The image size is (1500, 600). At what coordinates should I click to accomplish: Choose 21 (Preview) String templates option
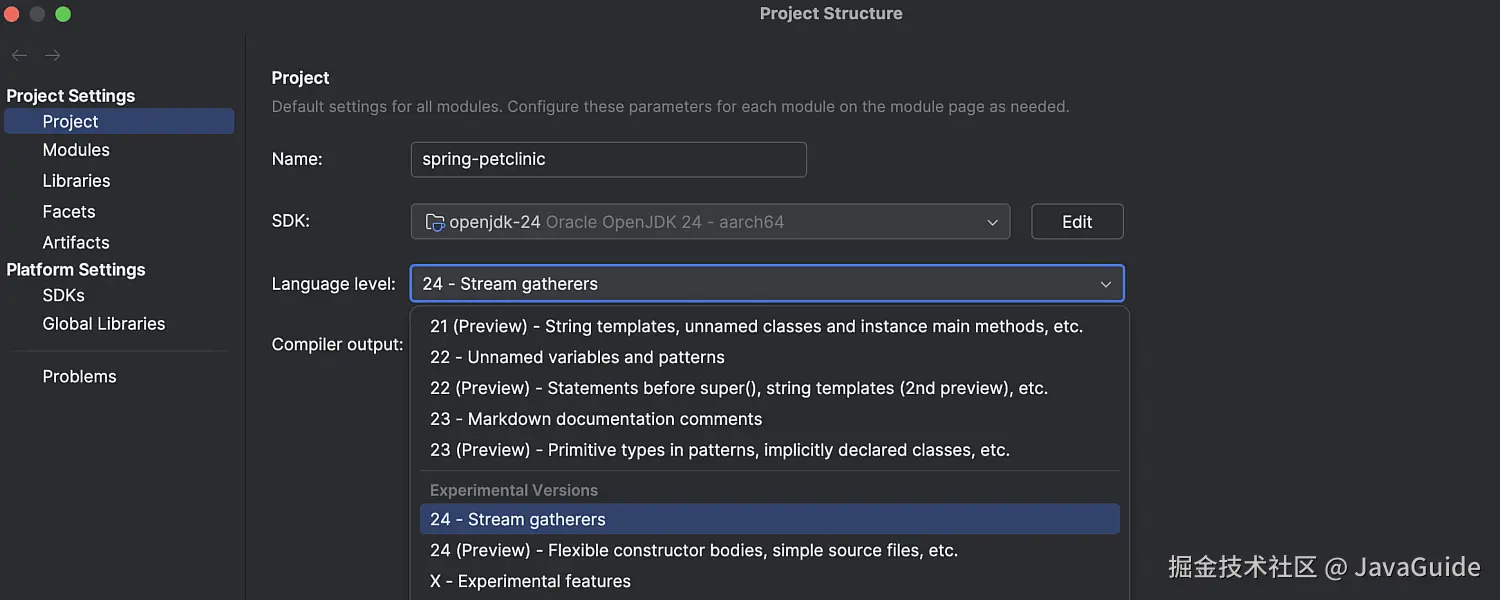756,326
